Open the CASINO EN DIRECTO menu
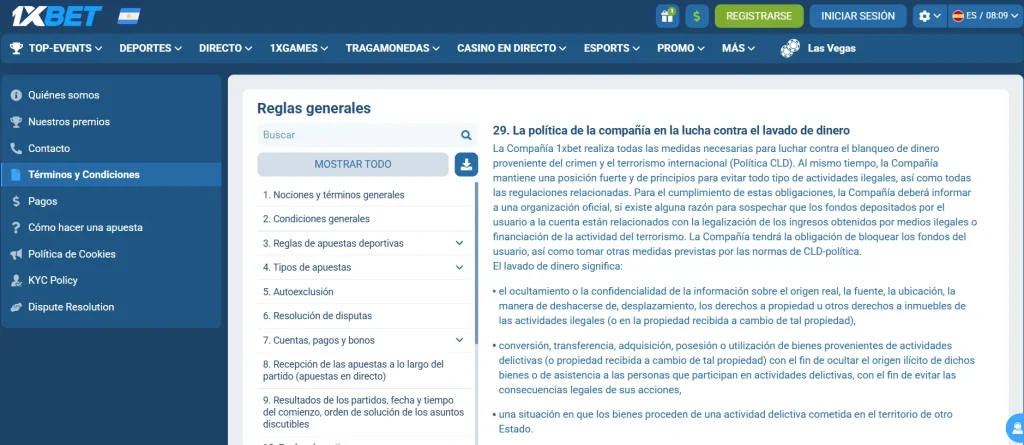 [x=511, y=48]
